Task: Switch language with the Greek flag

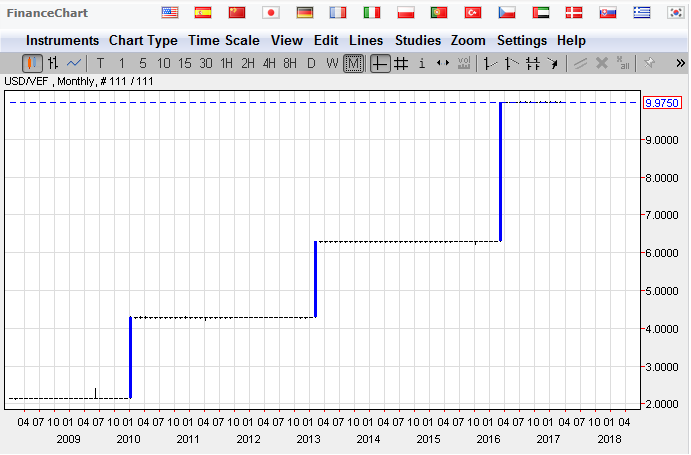Action: [x=642, y=12]
